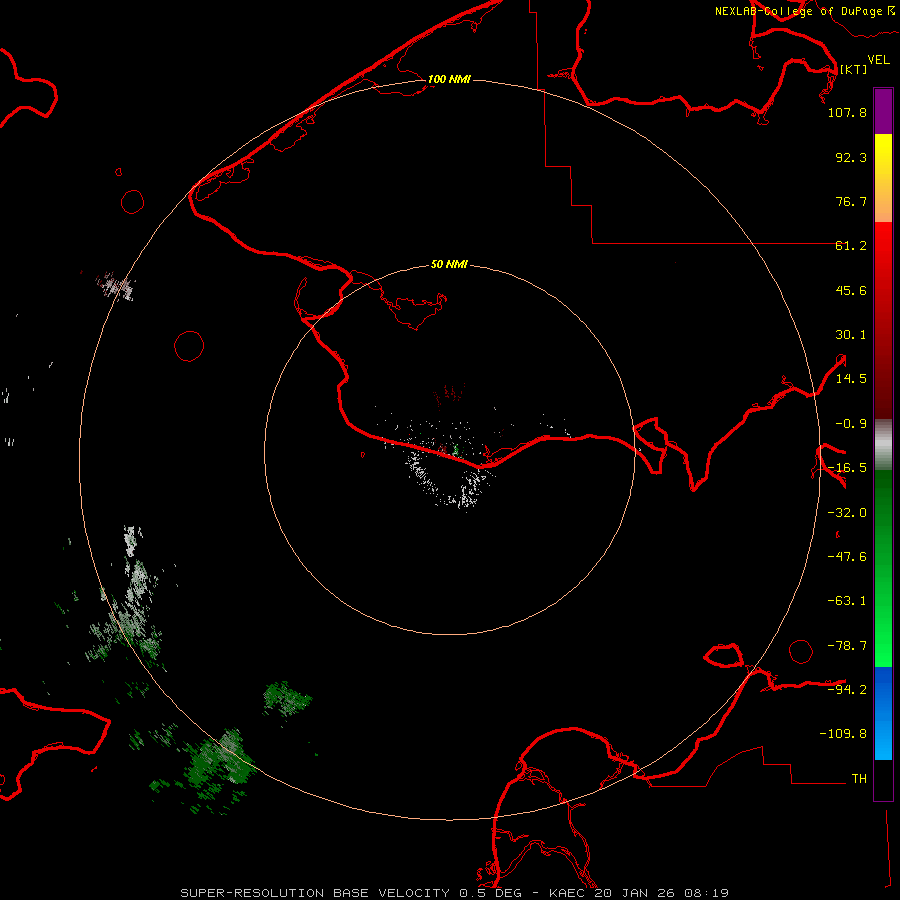
Task: Click the [KT] units label
Action: tap(854, 69)
